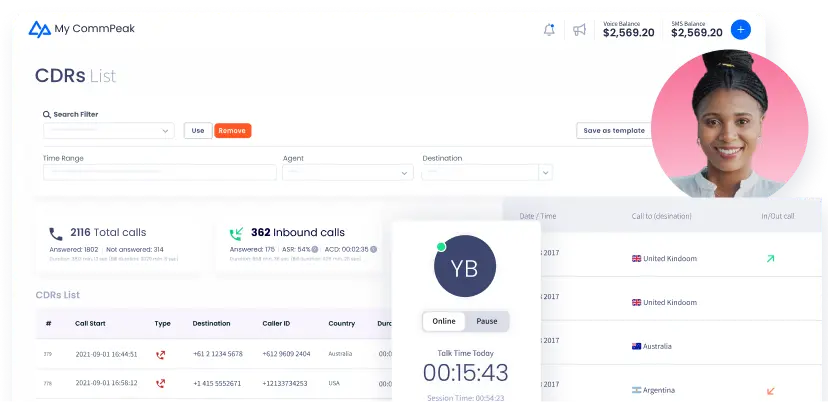Viewport: 828px width, 402px height.
Task: Click the ASR info icon
Action: (x=315, y=249)
